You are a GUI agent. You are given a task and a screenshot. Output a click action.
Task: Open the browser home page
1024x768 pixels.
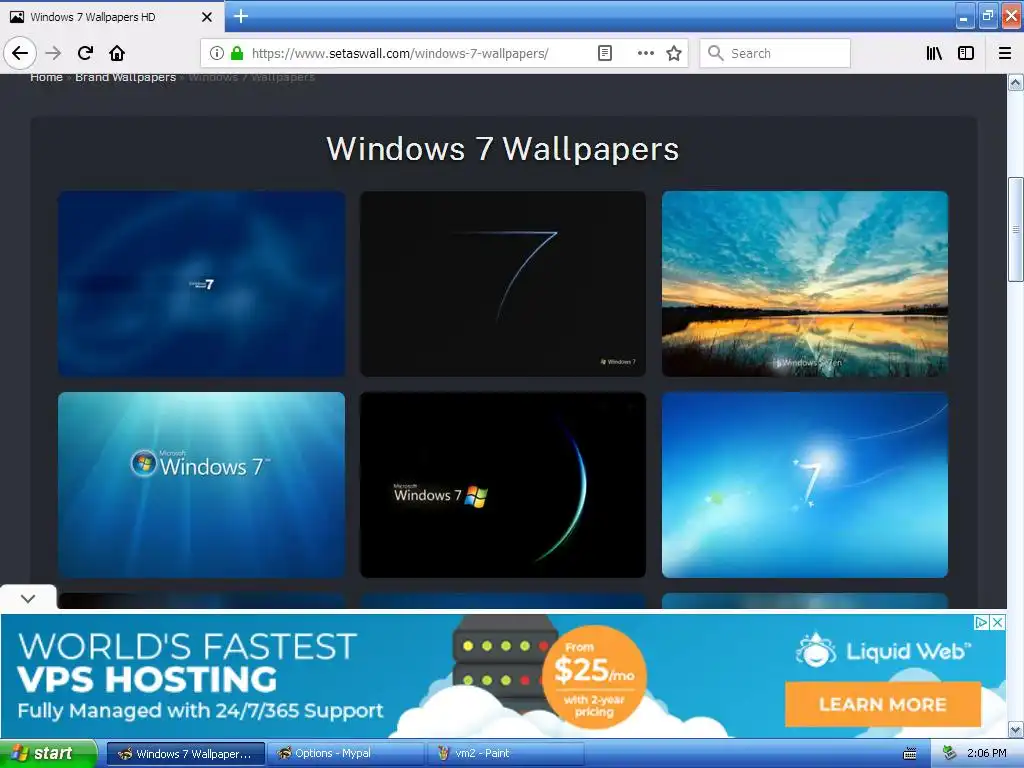[117, 53]
